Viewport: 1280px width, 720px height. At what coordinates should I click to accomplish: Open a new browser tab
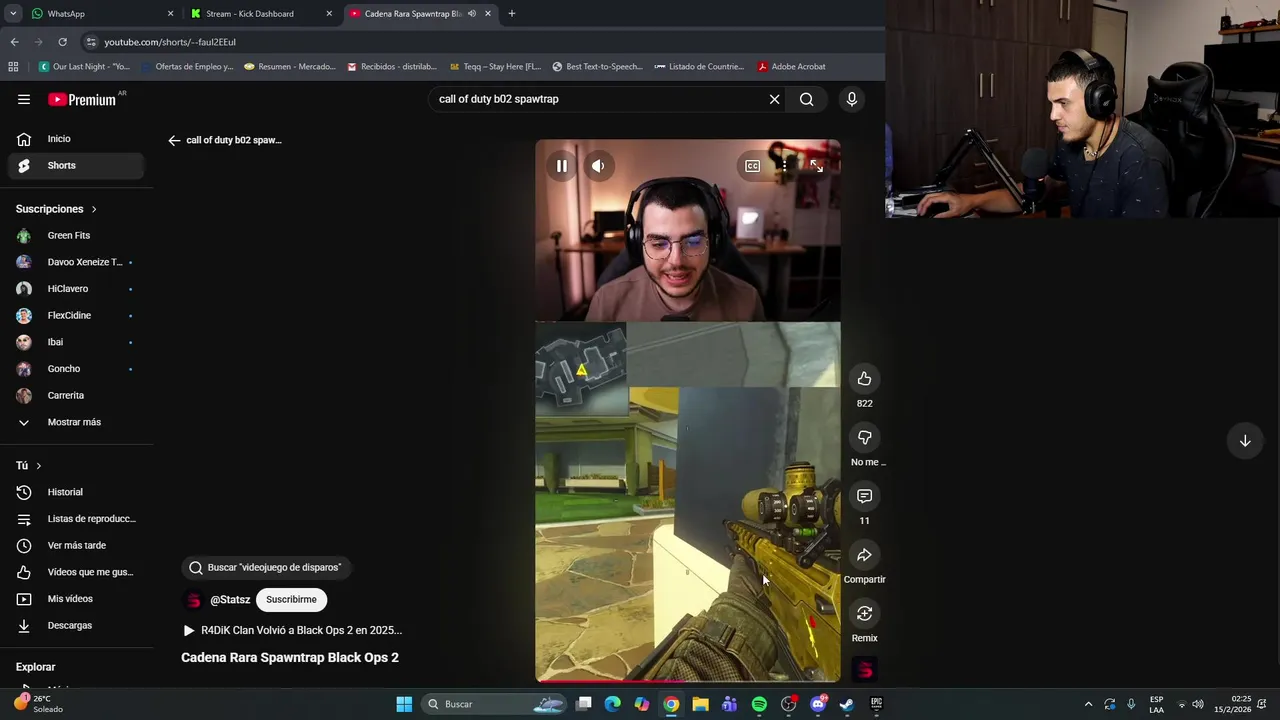(511, 14)
